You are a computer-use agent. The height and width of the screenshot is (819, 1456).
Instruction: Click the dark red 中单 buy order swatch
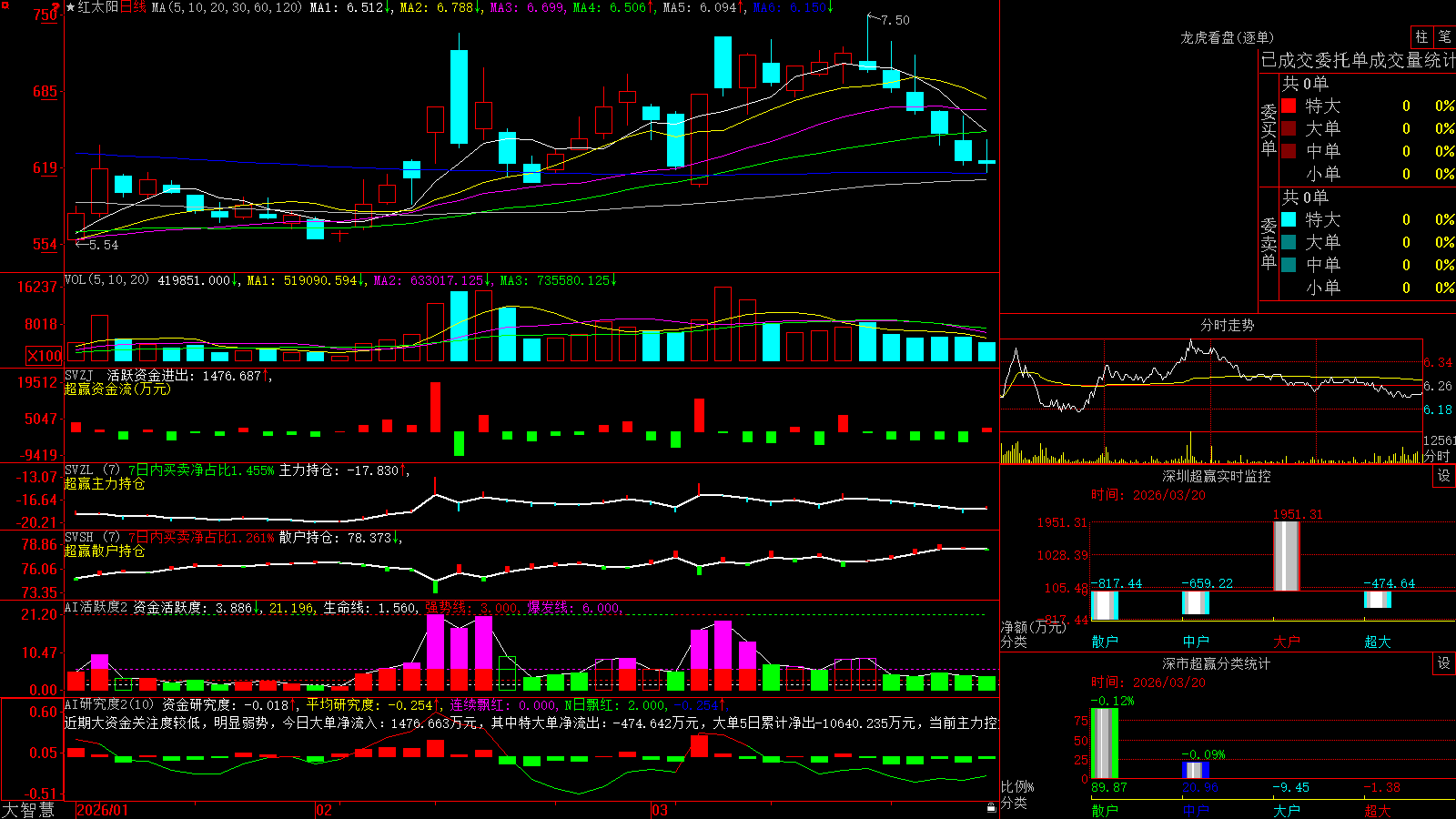point(1289,151)
